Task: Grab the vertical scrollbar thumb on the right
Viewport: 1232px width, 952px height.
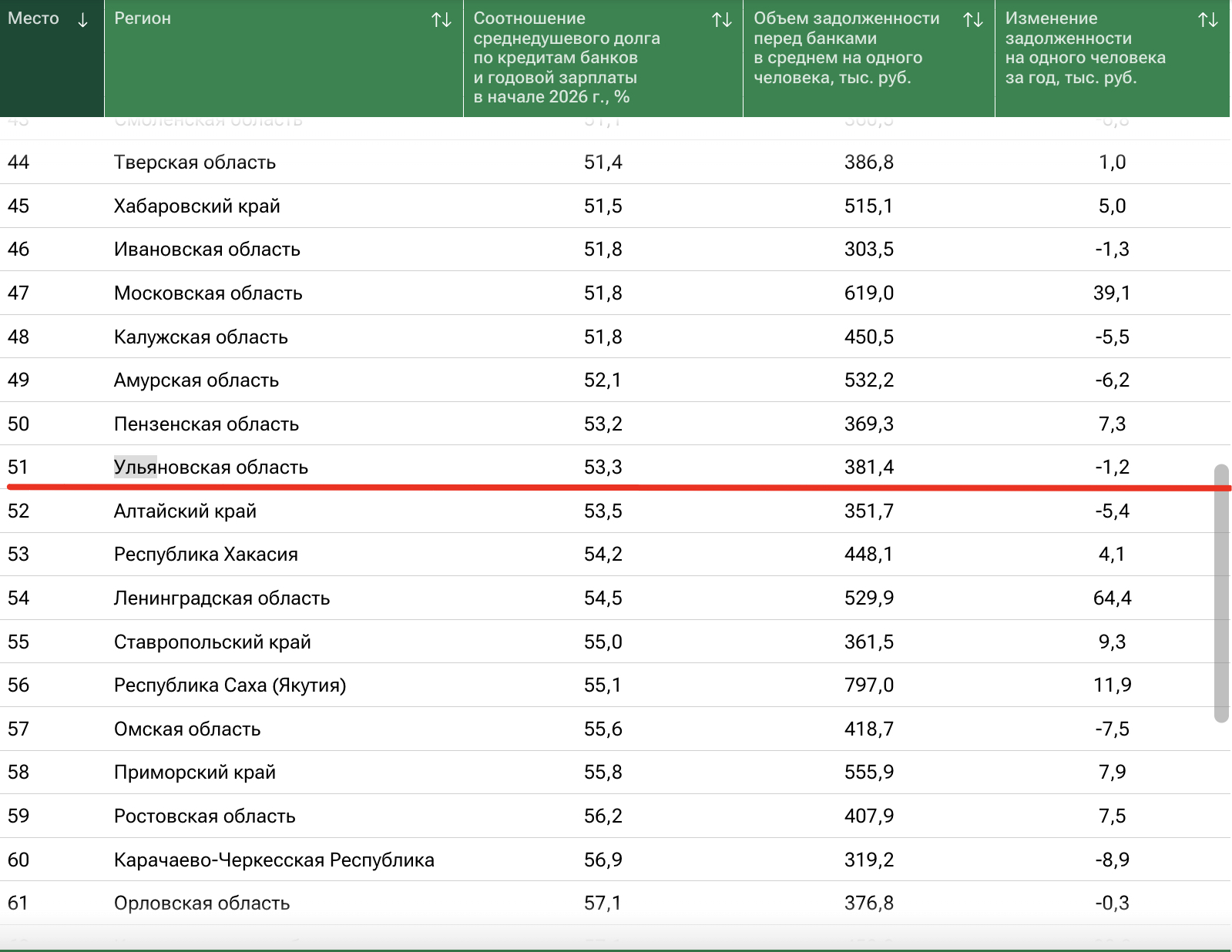Action: [1220, 593]
